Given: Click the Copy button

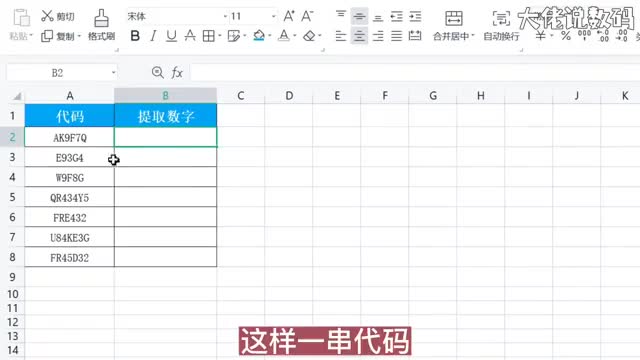Looking at the screenshot, I should [x=58, y=36].
